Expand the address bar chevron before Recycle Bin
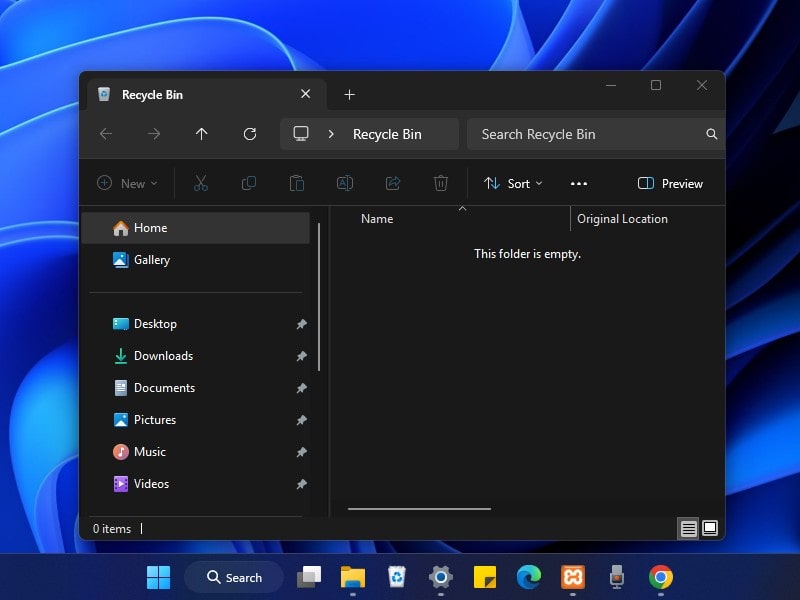800x600 pixels. tap(331, 134)
